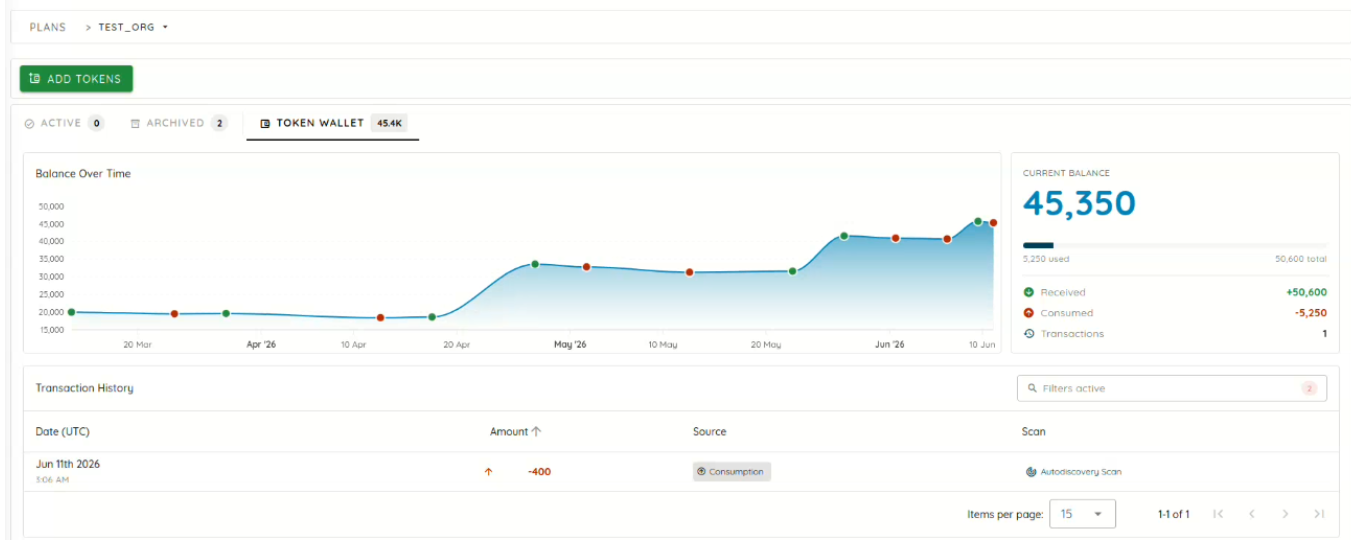
Task: Click the Add Tokens button
Action: click(x=76, y=79)
